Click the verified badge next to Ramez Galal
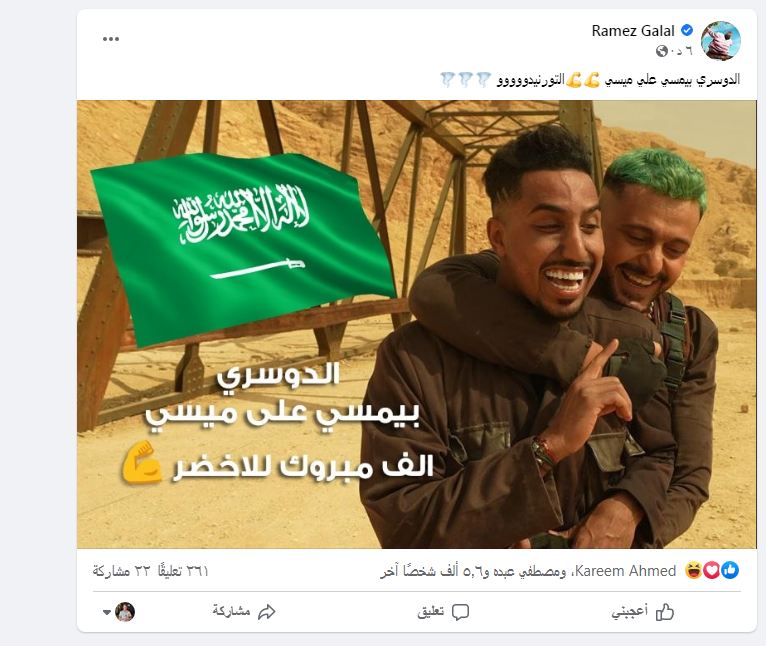This screenshot has height=646, width=766. [x=686, y=30]
